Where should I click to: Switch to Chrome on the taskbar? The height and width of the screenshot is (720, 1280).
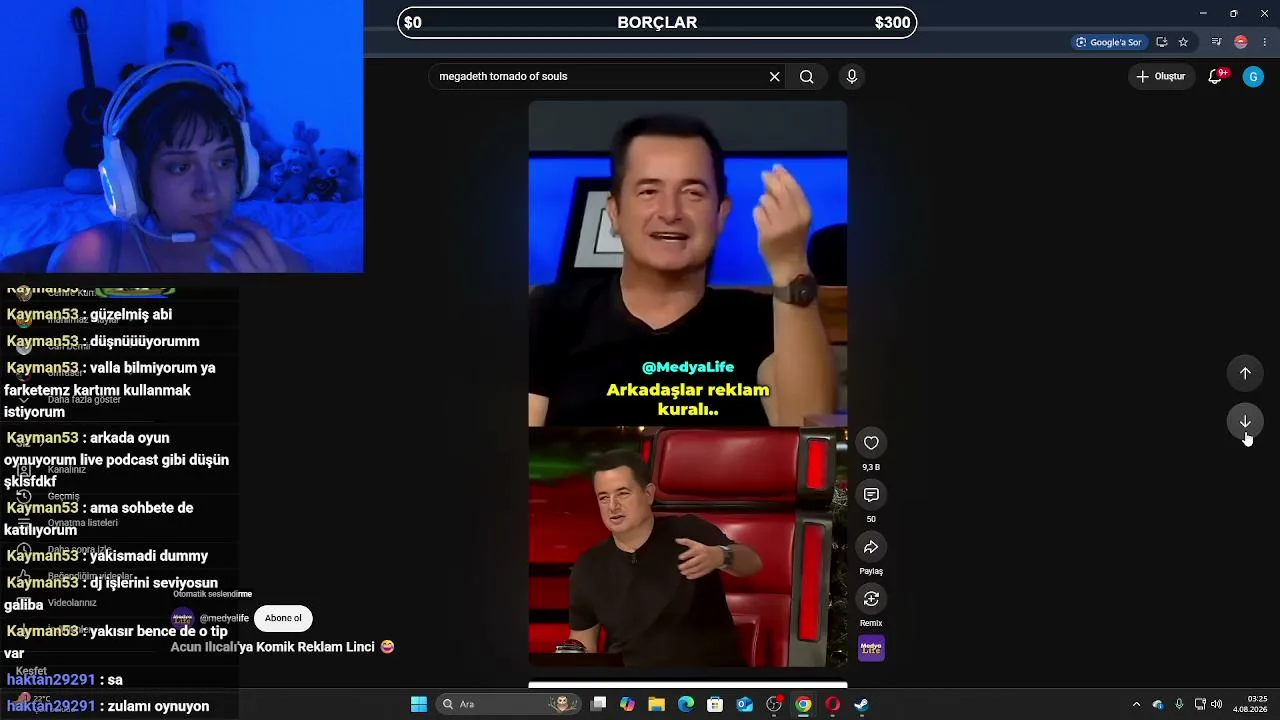[803, 704]
